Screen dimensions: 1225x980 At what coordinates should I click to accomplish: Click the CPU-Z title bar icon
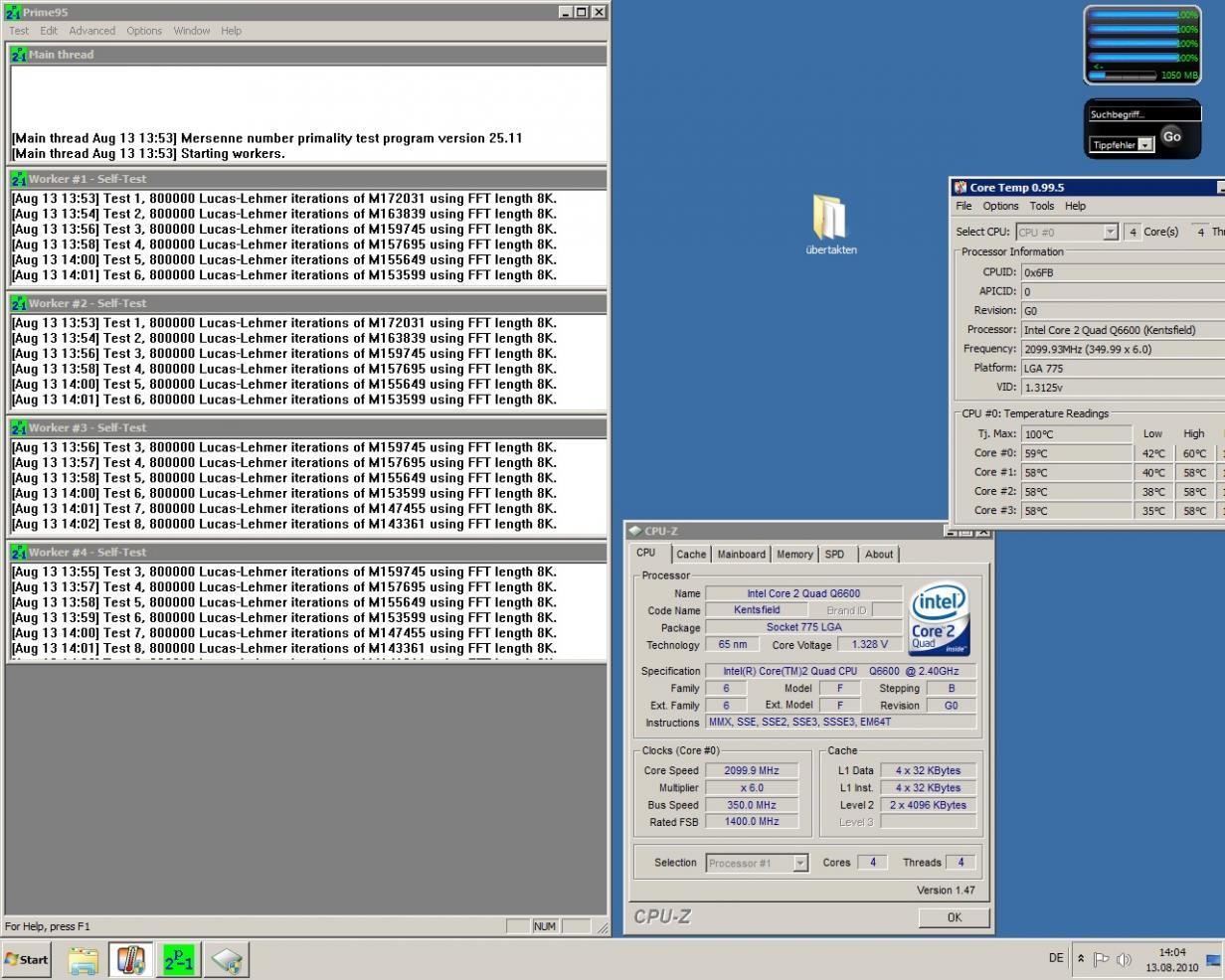(634, 531)
